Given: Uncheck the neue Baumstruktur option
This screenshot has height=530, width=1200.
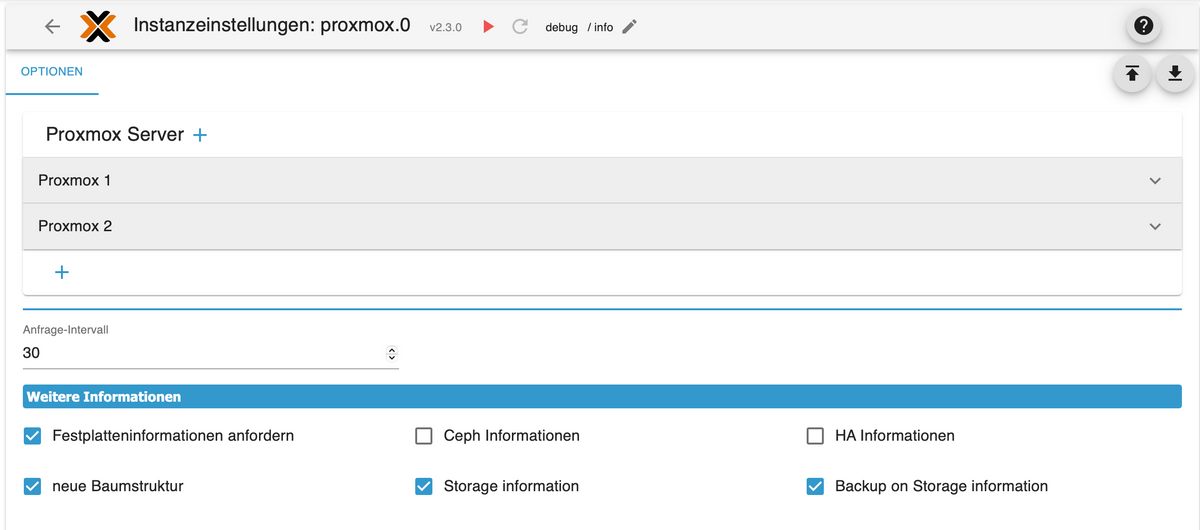Looking at the screenshot, I should (32, 486).
